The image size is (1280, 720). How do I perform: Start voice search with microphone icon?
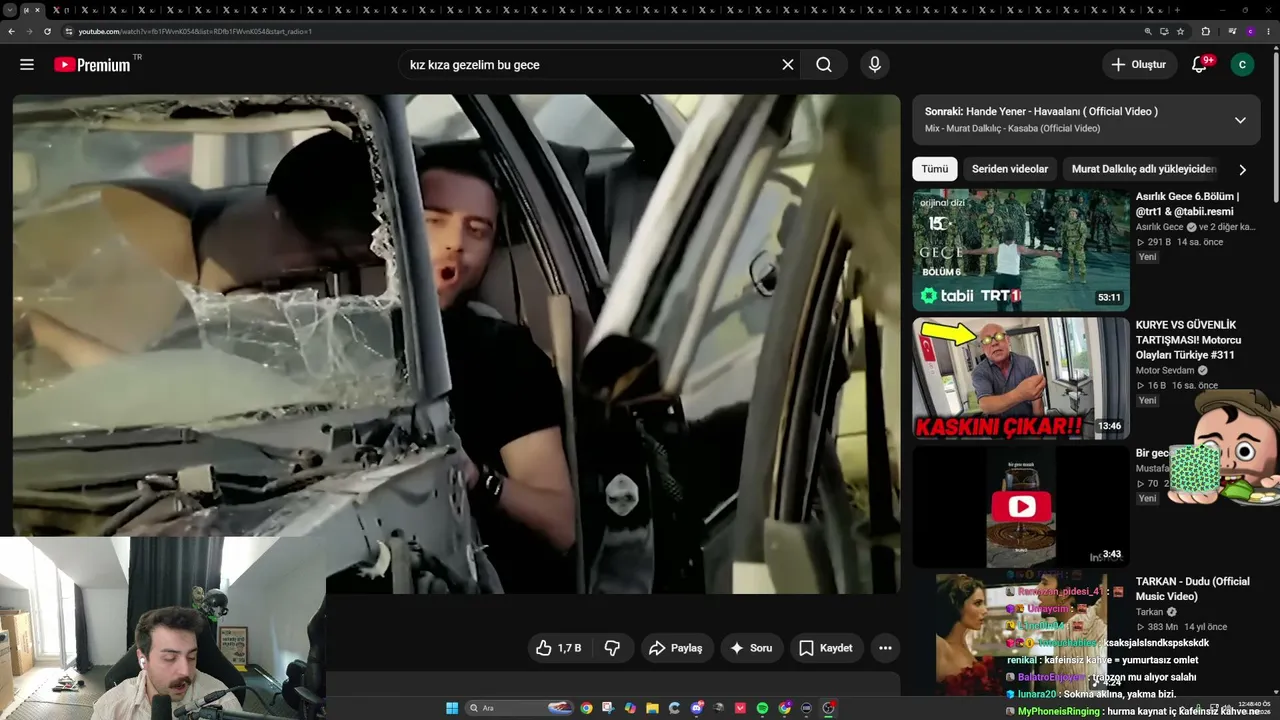[x=875, y=64]
